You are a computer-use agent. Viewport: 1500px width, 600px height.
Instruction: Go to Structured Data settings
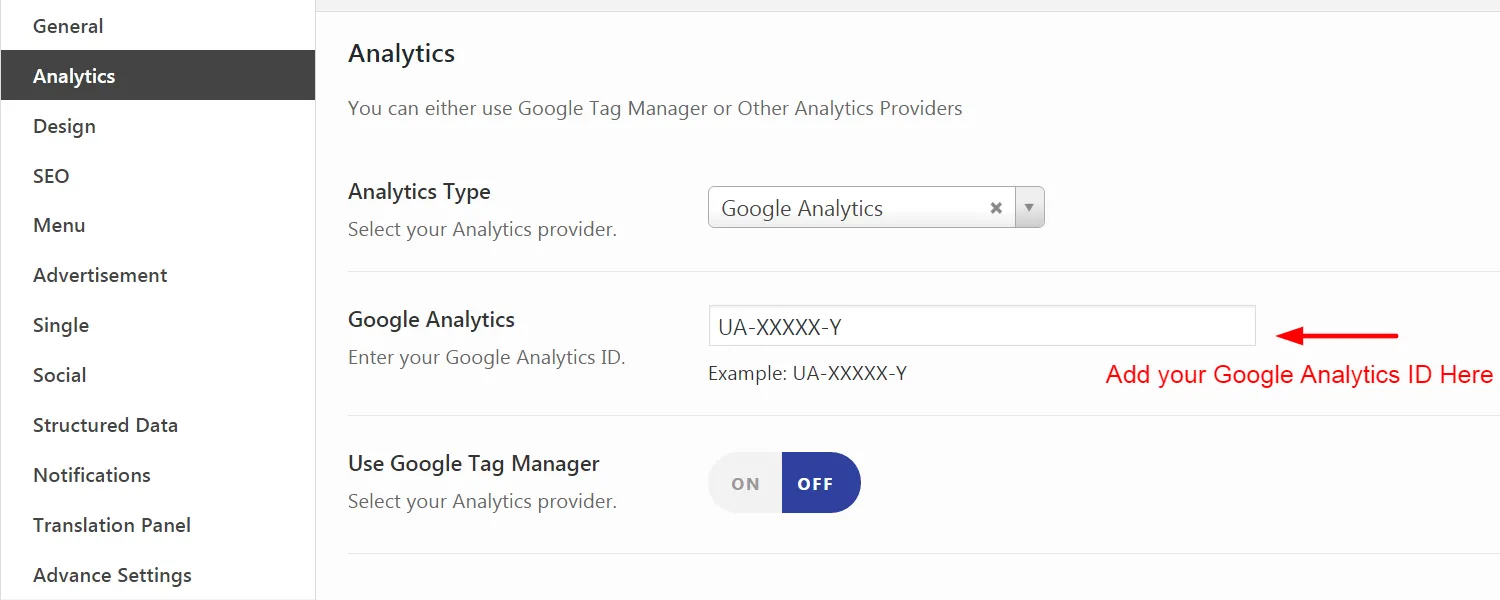pos(105,425)
